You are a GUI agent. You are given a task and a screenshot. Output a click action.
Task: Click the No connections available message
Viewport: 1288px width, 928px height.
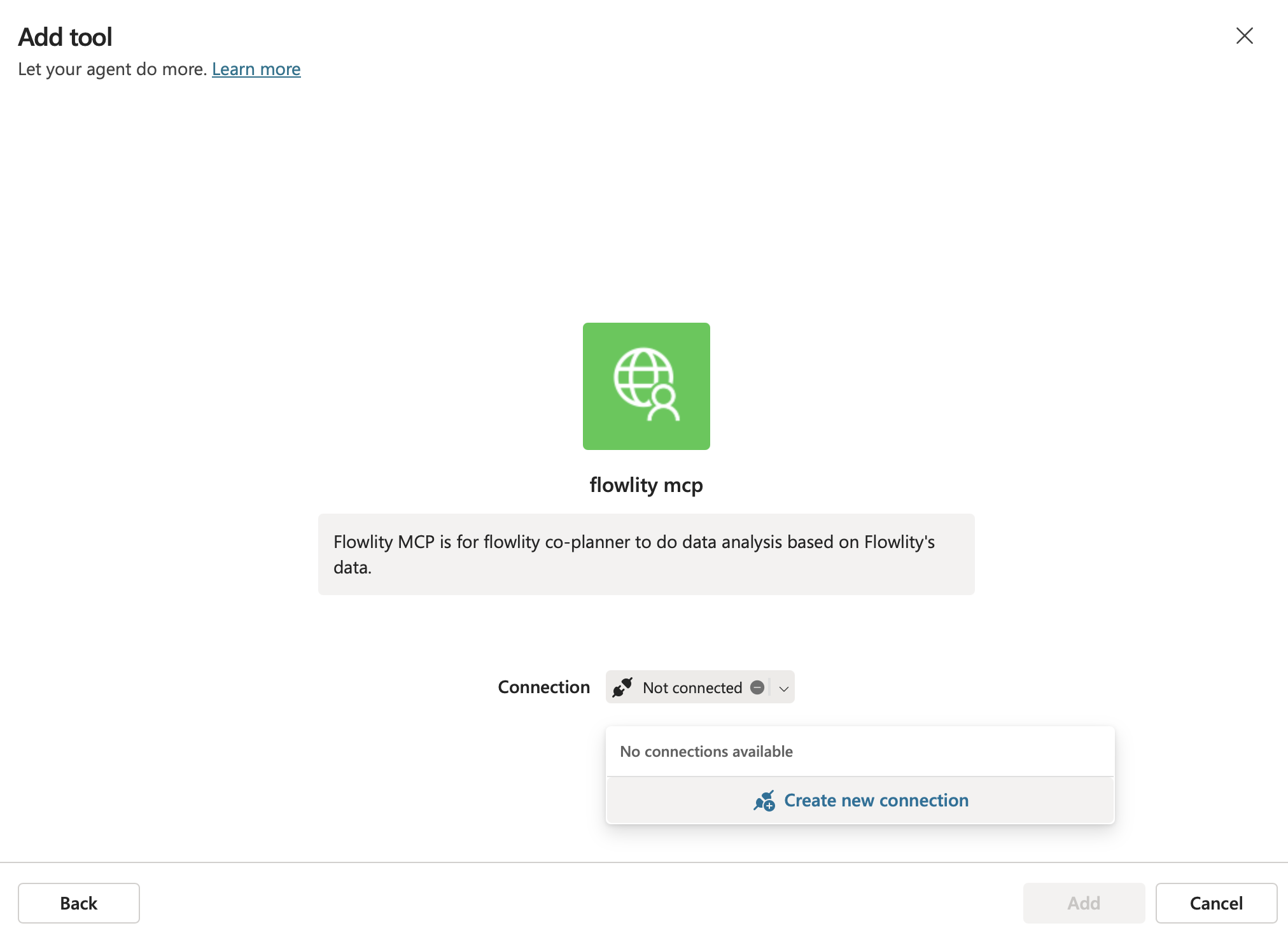click(x=706, y=752)
